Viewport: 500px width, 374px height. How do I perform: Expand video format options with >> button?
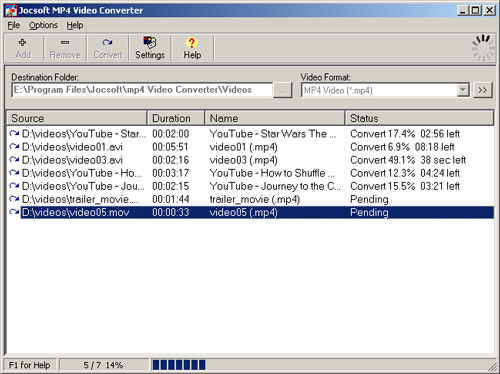pos(482,90)
